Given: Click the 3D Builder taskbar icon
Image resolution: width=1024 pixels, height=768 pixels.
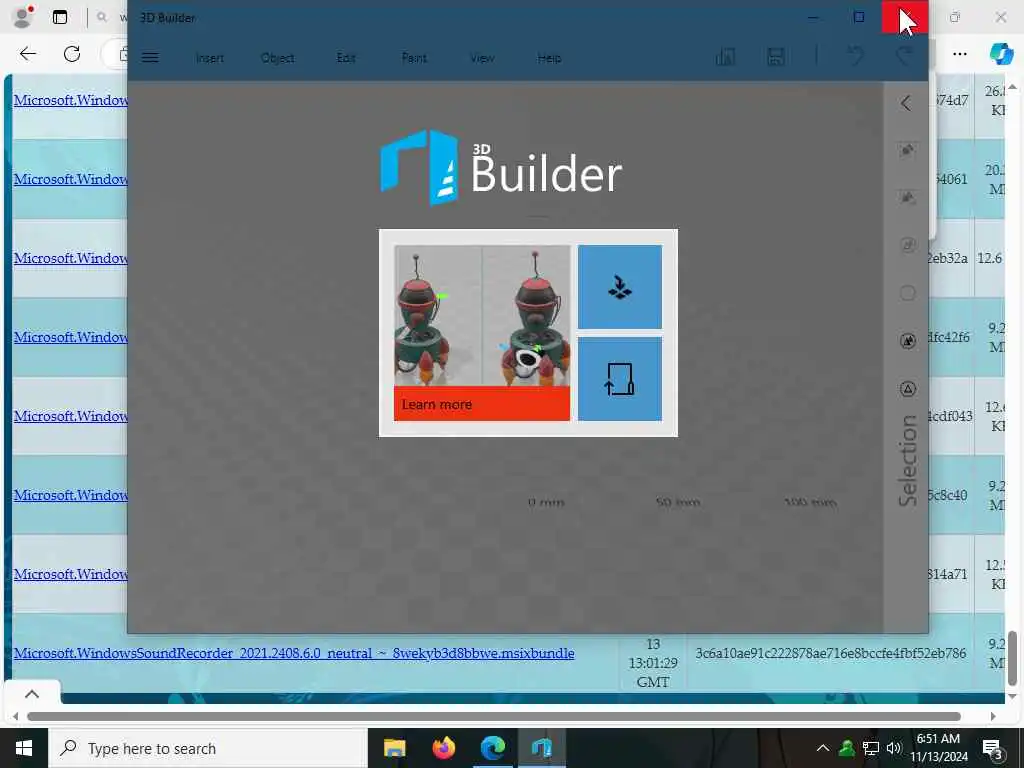Looking at the screenshot, I should point(541,748).
